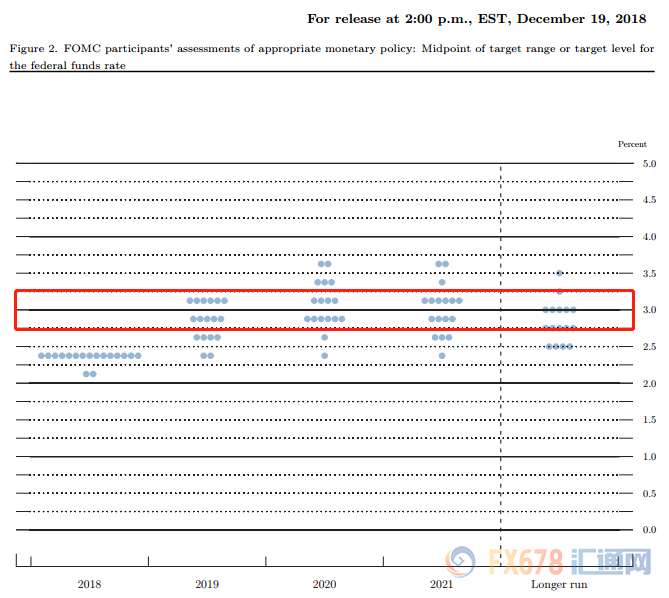Click the 2018 x-axis label
This screenshot has height=598, width=669.
pos(89,584)
